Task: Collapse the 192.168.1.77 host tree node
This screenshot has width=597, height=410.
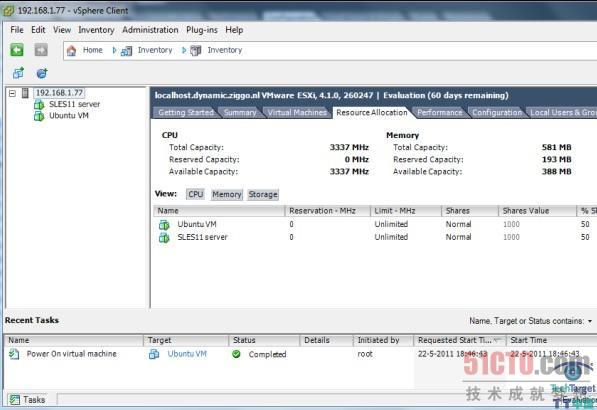Action: pyautogui.click(x=12, y=93)
